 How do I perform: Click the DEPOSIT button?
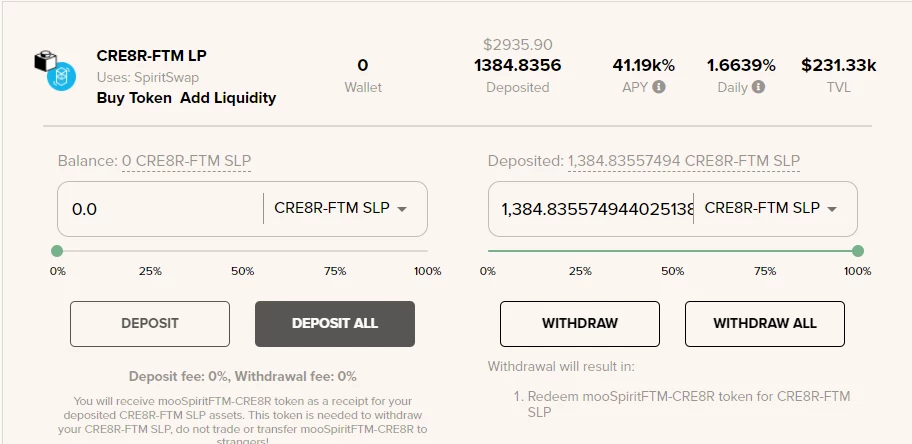click(150, 324)
